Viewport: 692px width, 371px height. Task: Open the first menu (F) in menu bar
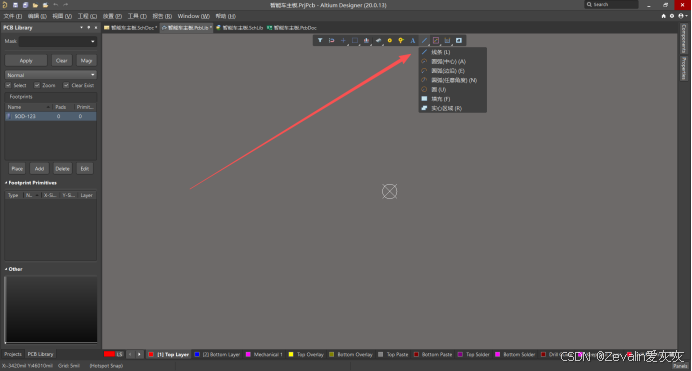coord(12,16)
